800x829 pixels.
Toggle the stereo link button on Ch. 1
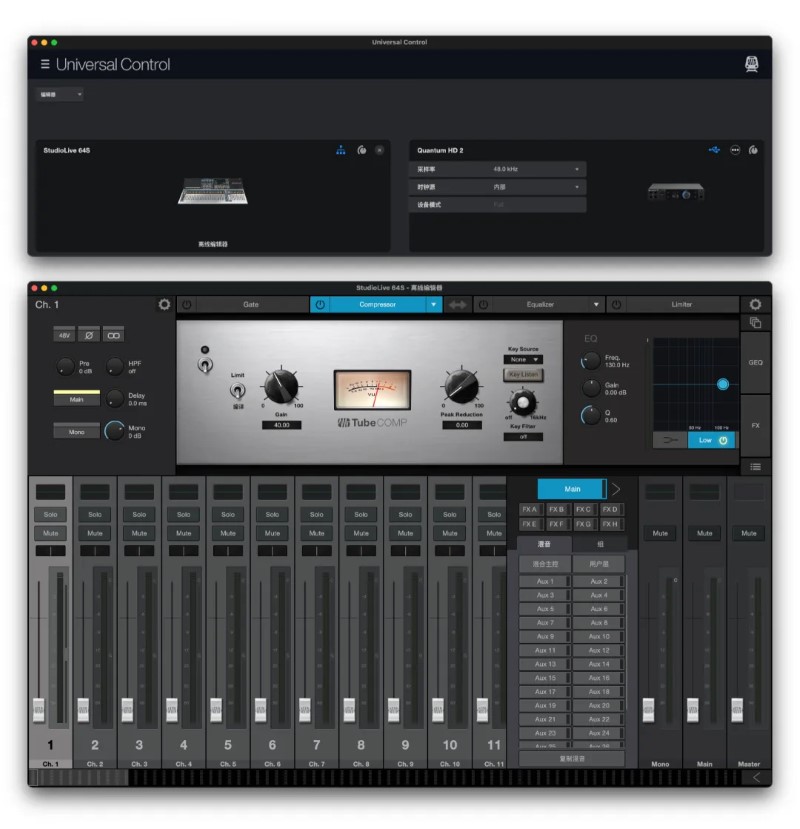click(113, 335)
